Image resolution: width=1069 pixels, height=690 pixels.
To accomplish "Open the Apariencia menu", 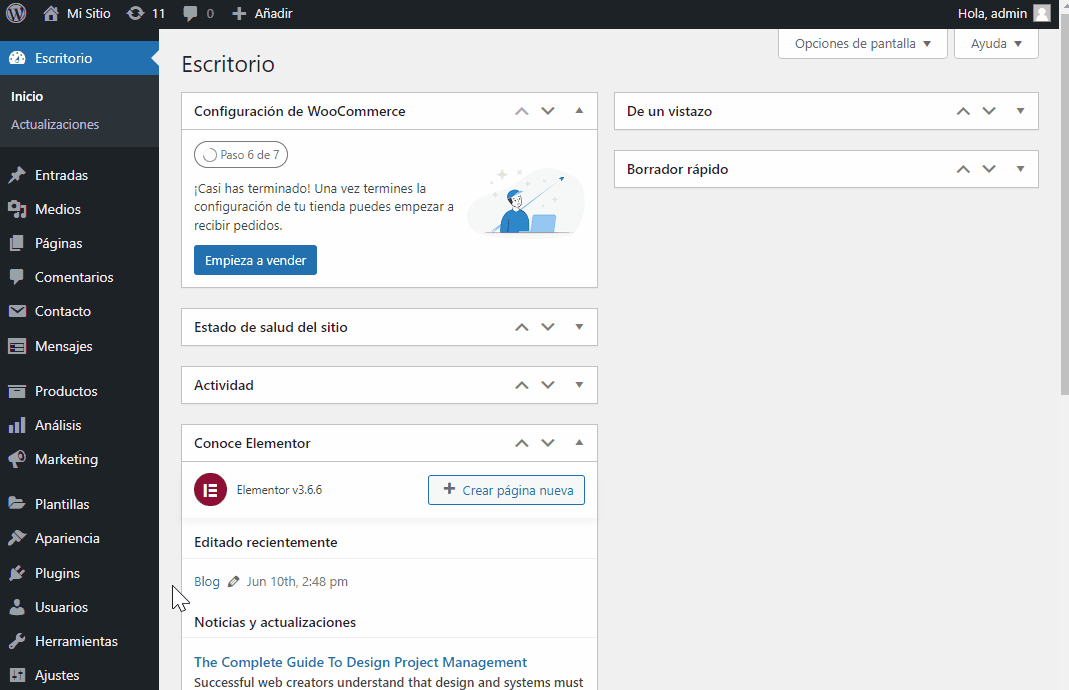I will 79,538.
